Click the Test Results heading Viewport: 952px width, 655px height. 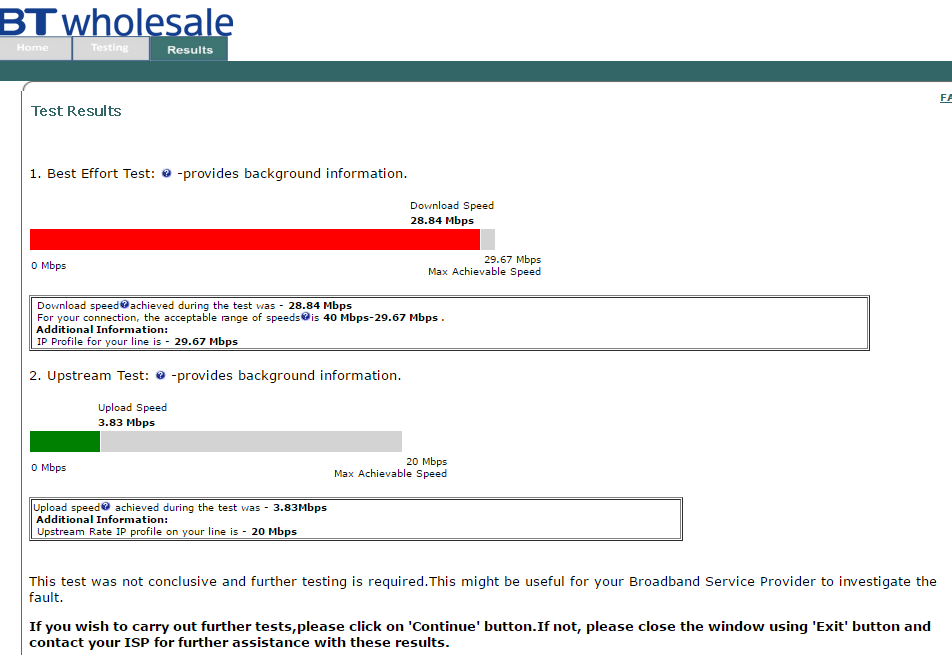(x=76, y=111)
